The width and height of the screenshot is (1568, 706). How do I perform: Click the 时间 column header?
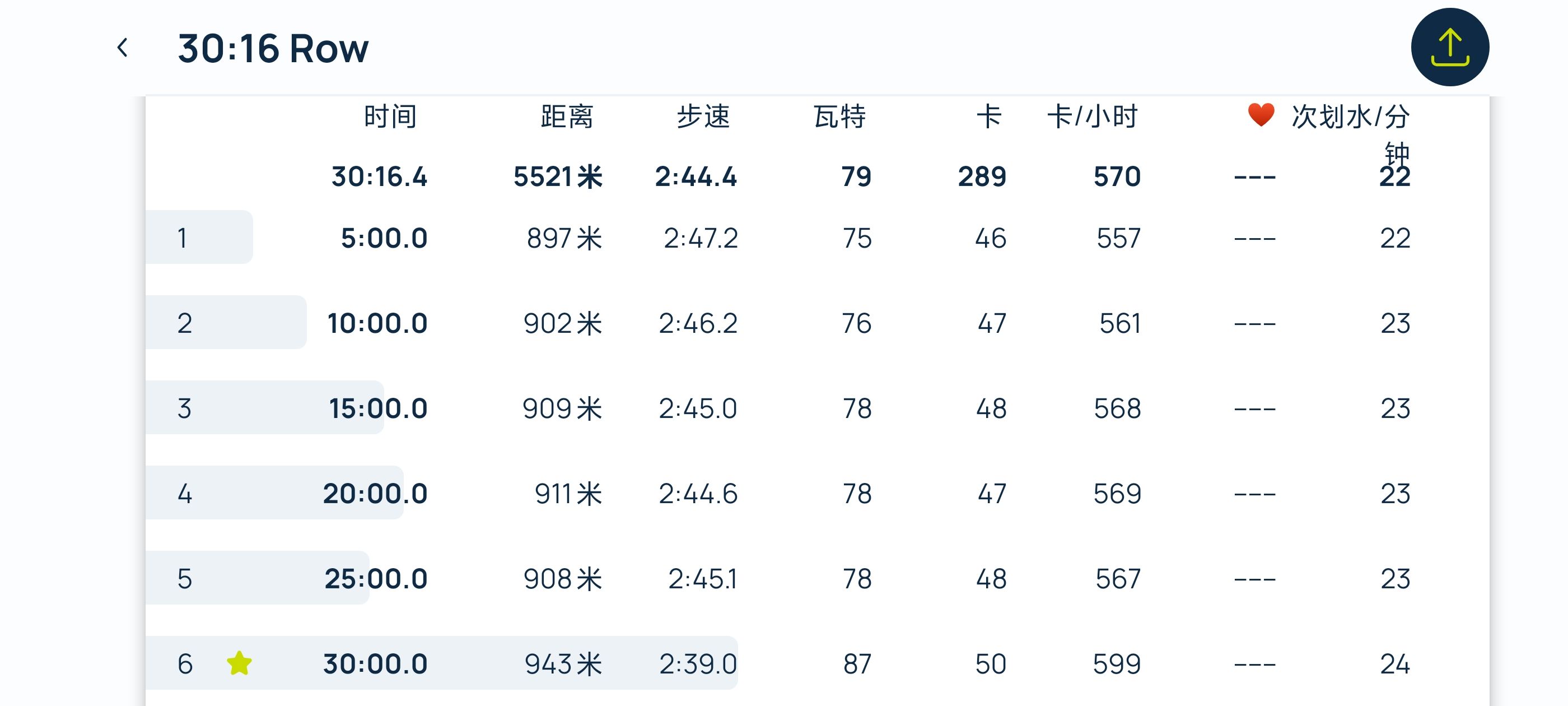click(390, 117)
